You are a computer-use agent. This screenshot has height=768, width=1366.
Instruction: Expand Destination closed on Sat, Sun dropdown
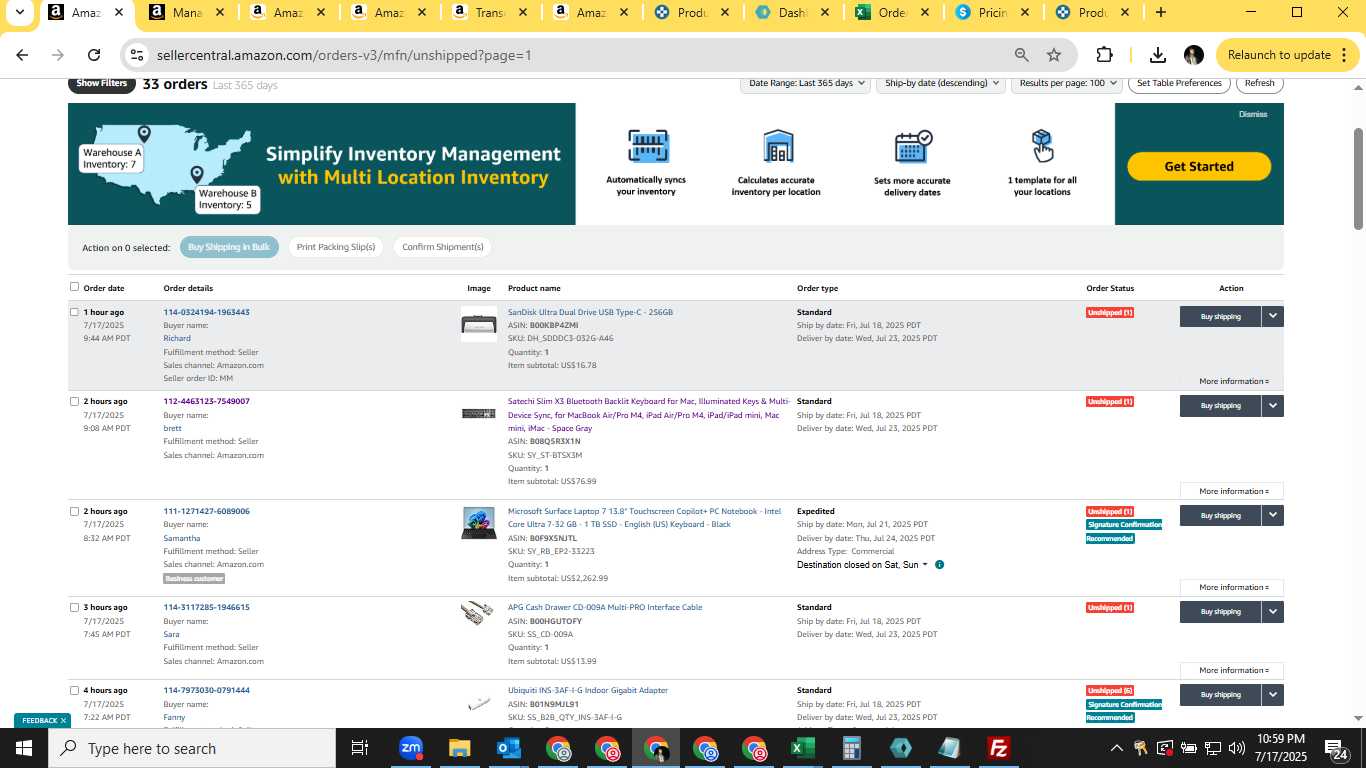coord(862,565)
